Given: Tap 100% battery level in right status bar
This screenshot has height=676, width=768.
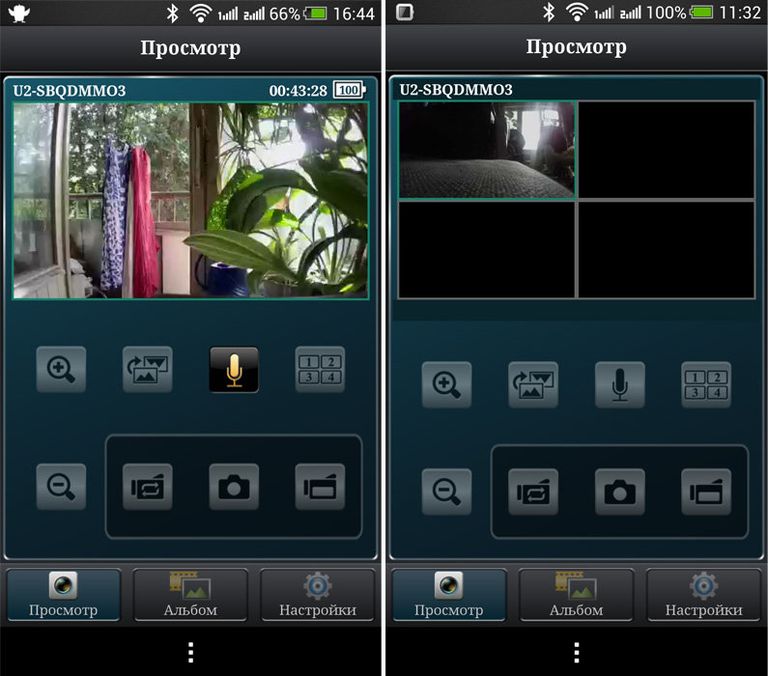Looking at the screenshot, I should (x=666, y=12).
